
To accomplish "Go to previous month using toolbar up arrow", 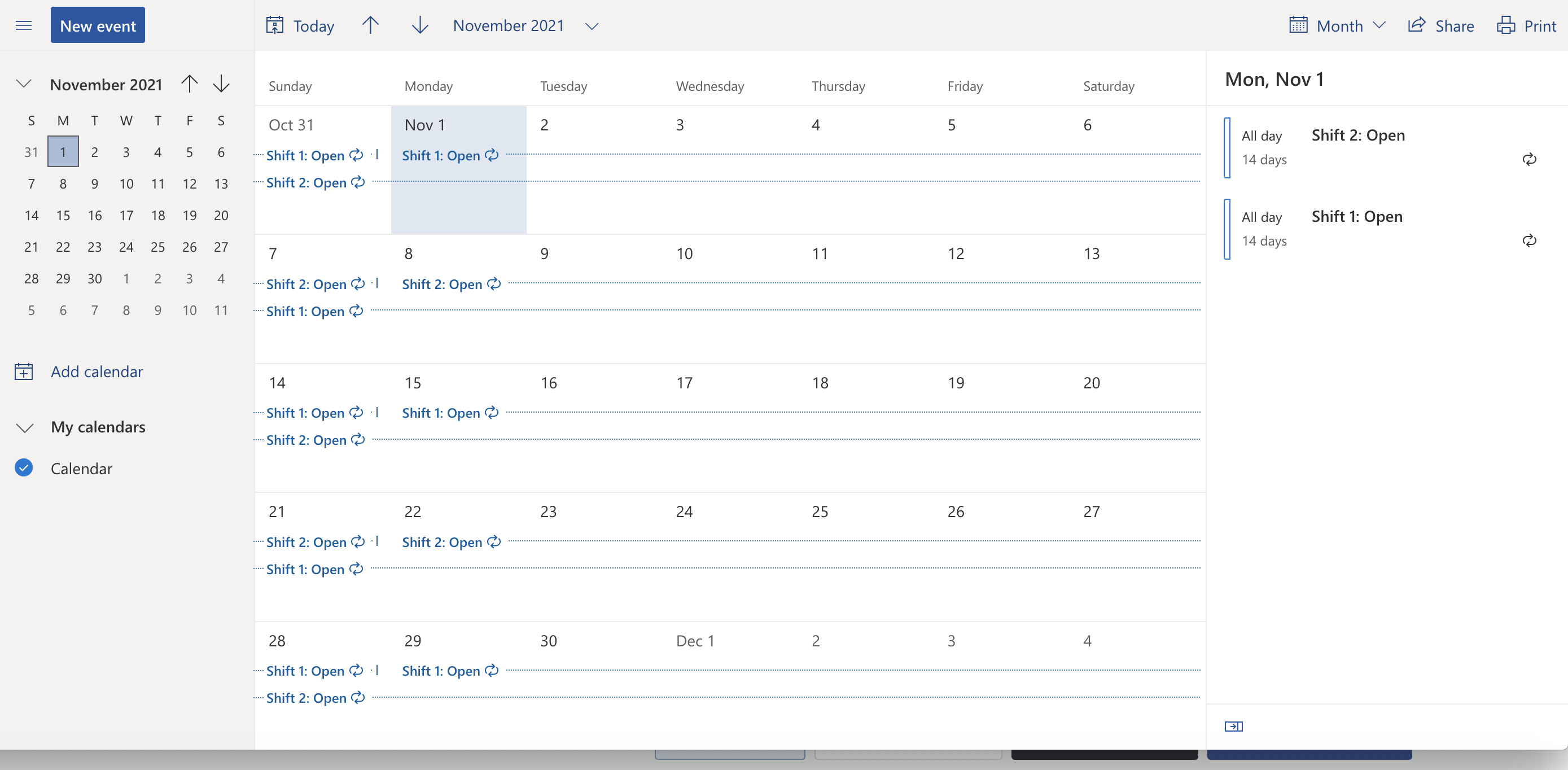I will pos(370,25).
